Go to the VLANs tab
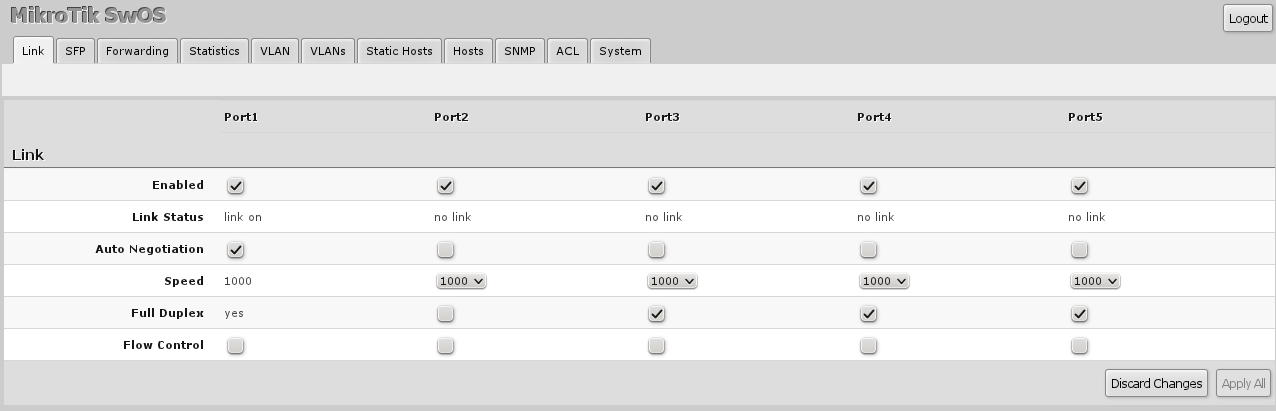Screen dimensions: 1276x411 (x=327, y=51)
